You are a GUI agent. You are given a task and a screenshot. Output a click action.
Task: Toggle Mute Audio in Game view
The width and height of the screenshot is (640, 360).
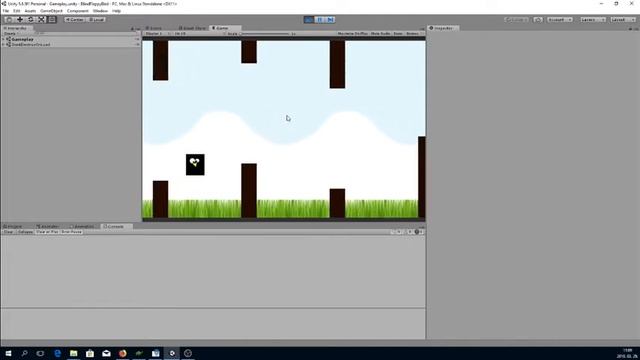pos(381,33)
